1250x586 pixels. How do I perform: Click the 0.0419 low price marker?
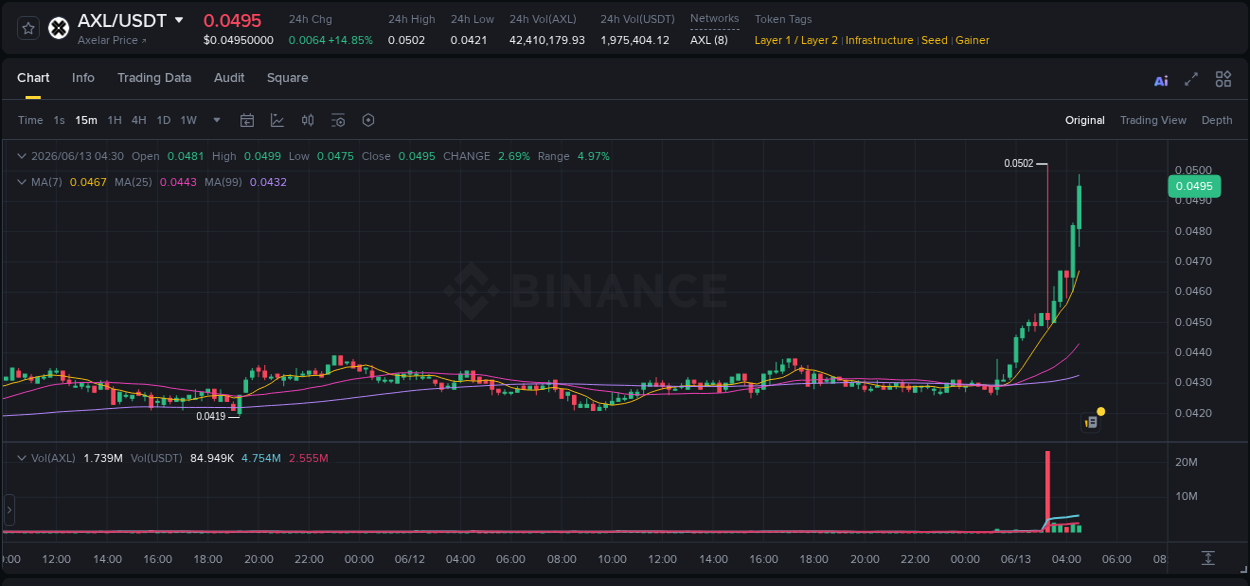(x=211, y=416)
